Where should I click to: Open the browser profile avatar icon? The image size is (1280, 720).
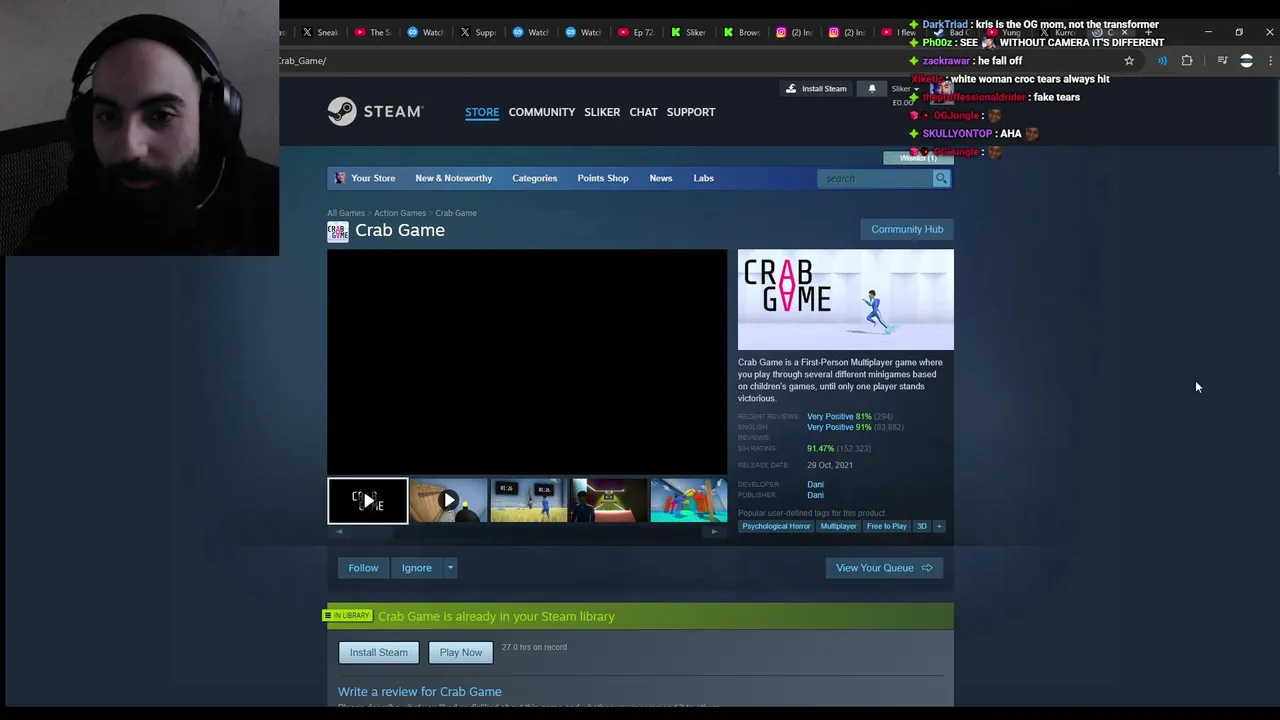(x=1246, y=61)
